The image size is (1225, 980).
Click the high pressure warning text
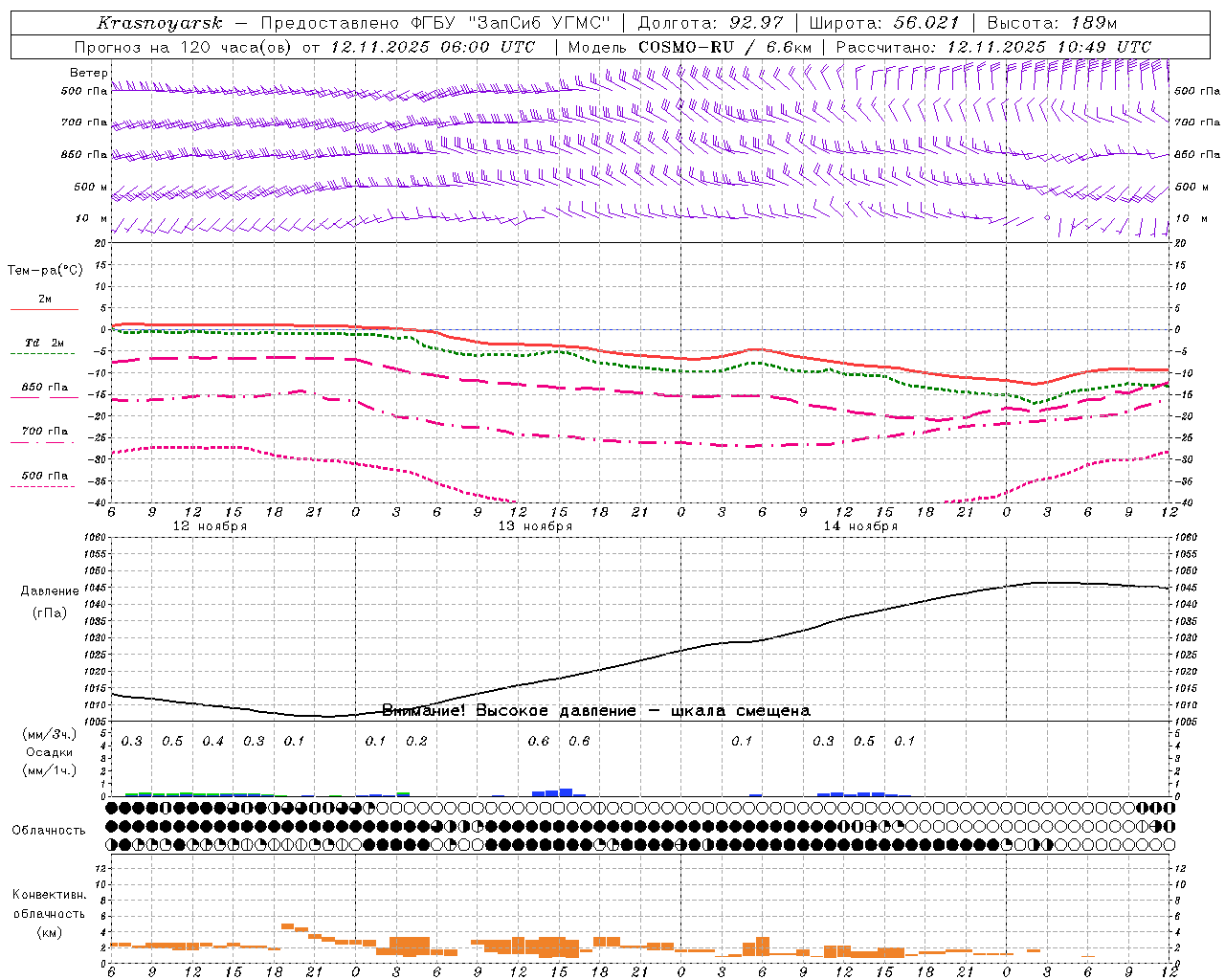click(595, 710)
